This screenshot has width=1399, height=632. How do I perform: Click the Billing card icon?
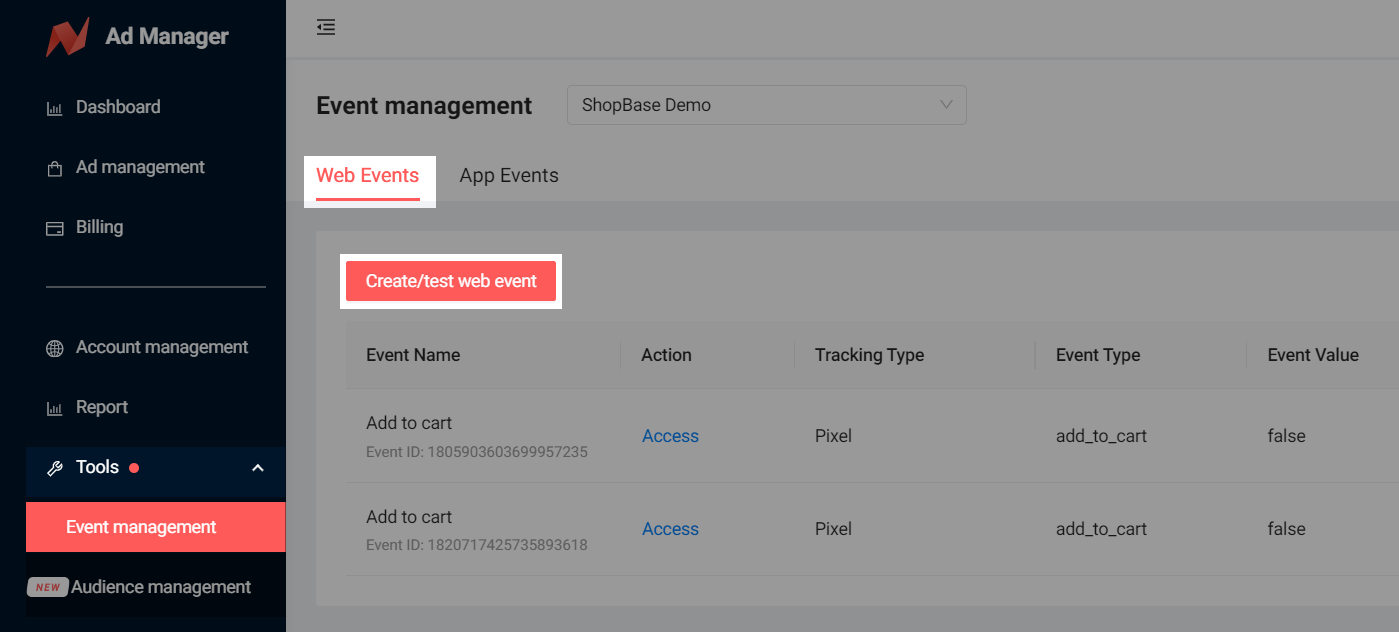click(x=54, y=228)
